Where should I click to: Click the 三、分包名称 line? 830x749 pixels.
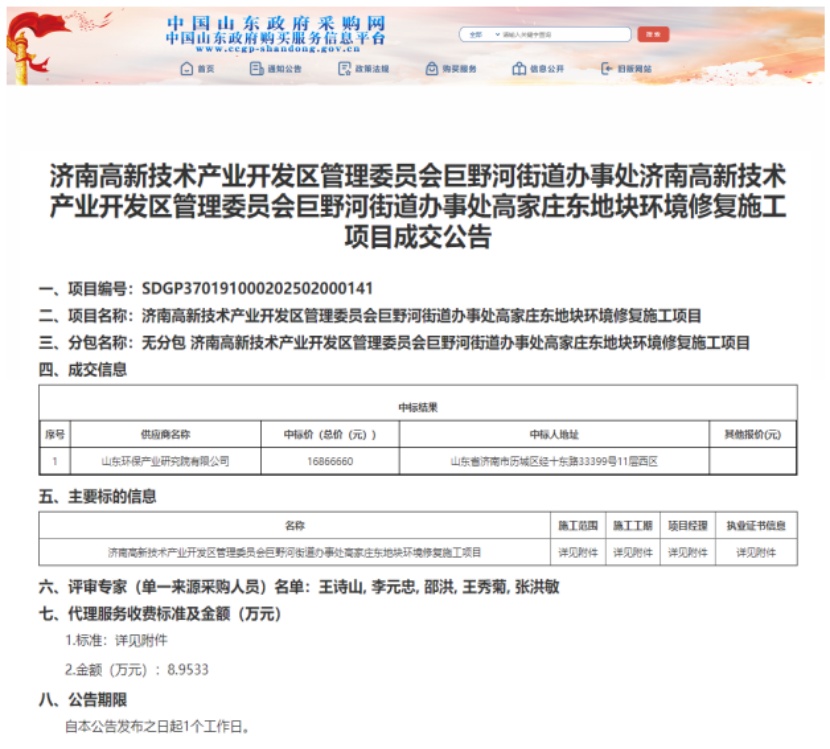pyautogui.click(x=394, y=343)
